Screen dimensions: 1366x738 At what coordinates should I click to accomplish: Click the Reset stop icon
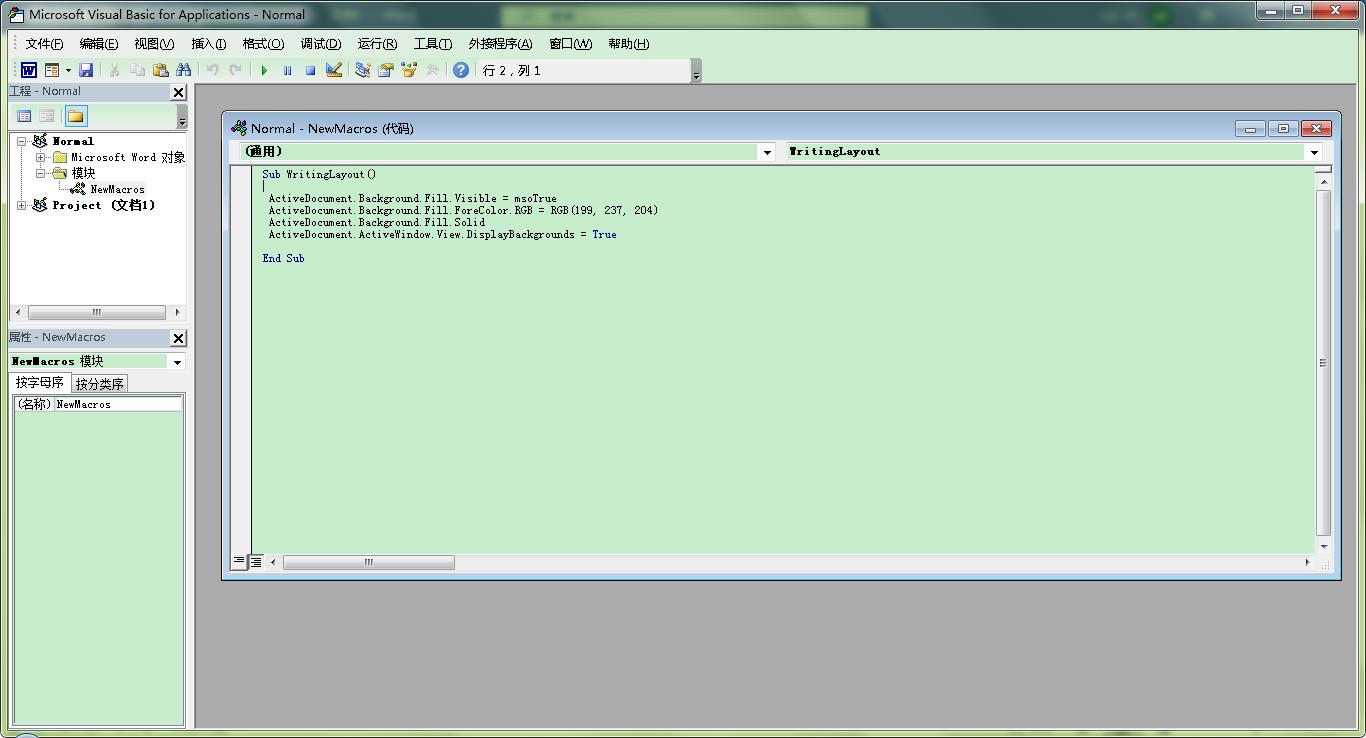tap(310, 70)
